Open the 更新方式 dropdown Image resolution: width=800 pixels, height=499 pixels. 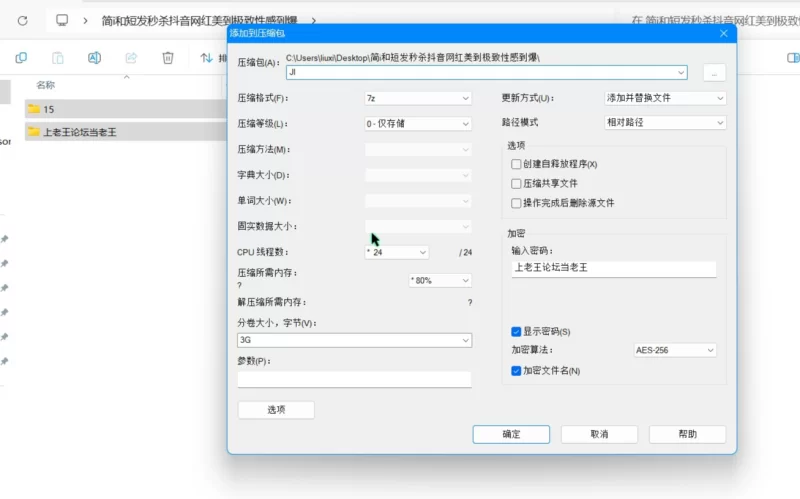tap(665, 97)
